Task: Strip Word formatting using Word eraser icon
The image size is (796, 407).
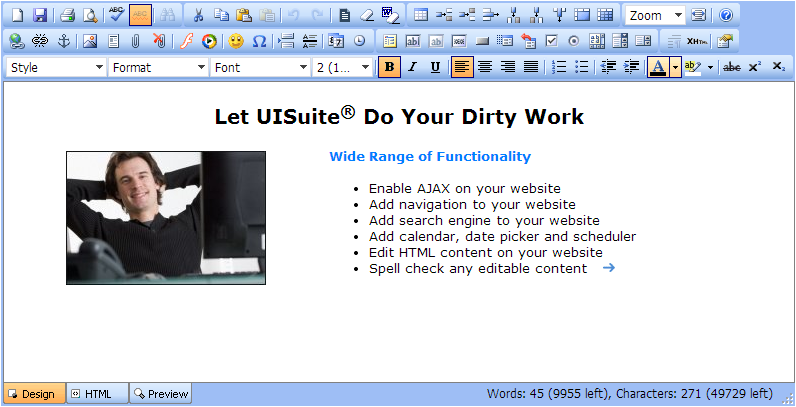Action: coord(390,15)
